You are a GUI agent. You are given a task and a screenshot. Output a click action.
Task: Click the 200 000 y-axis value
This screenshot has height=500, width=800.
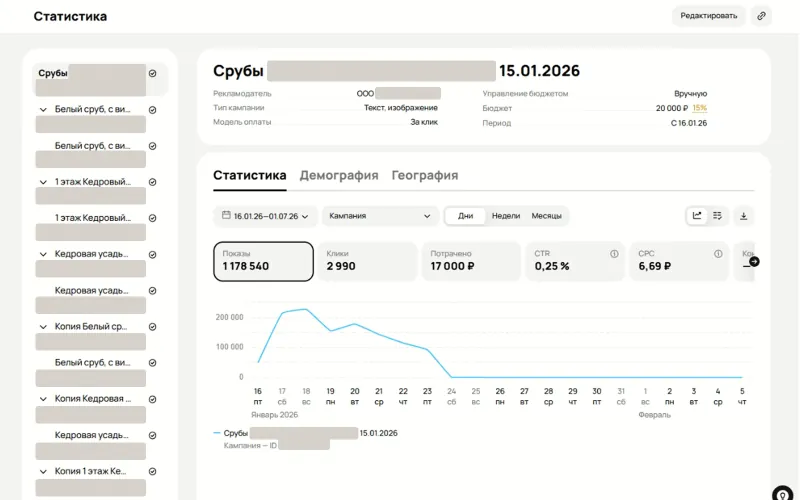tap(230, 317)
